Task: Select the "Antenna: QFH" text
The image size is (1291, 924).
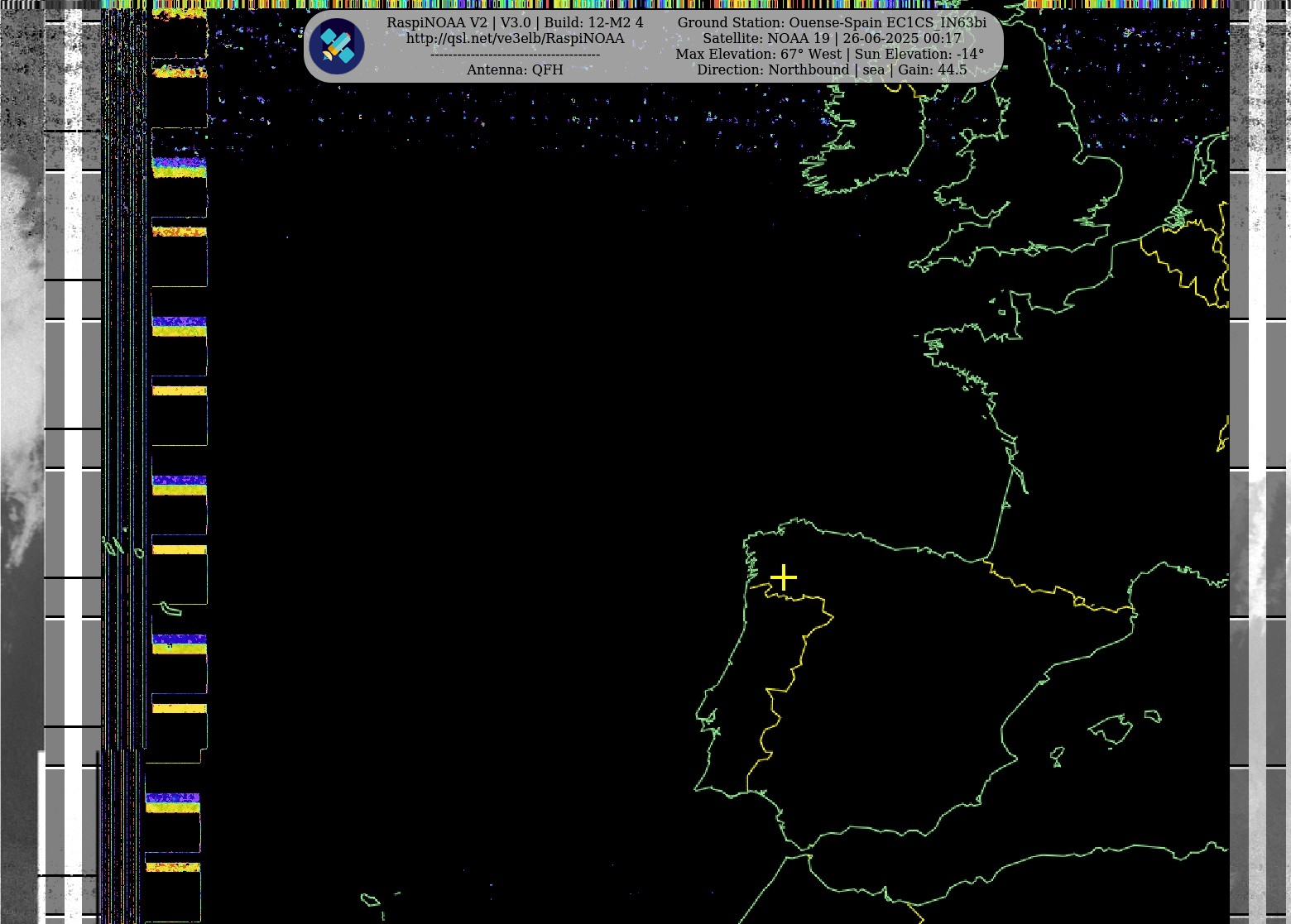Action: (x=515, y=70)
